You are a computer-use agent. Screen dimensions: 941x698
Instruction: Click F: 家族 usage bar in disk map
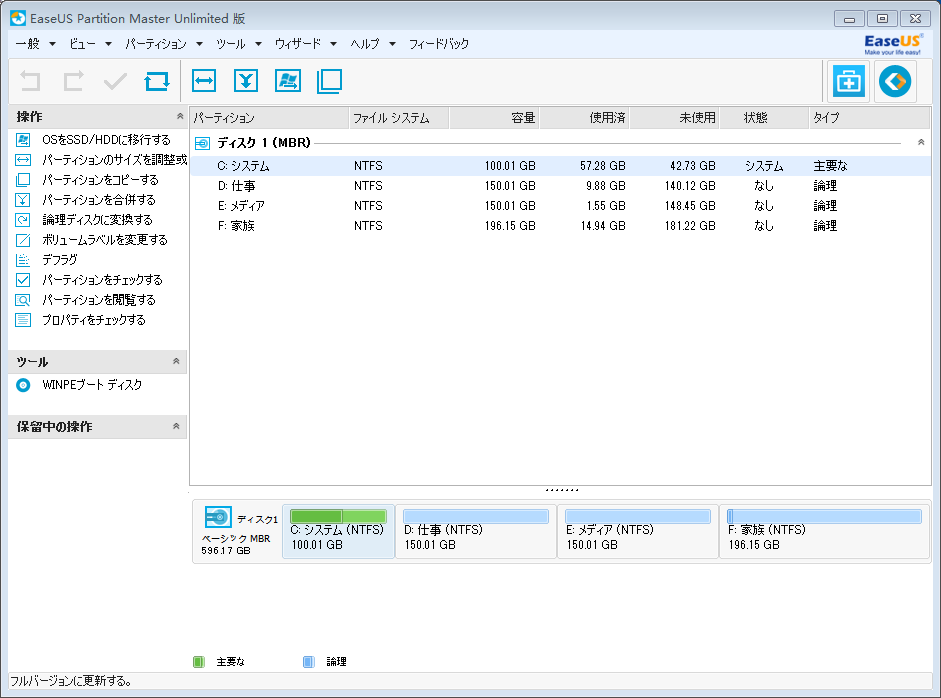coord(824,516)
